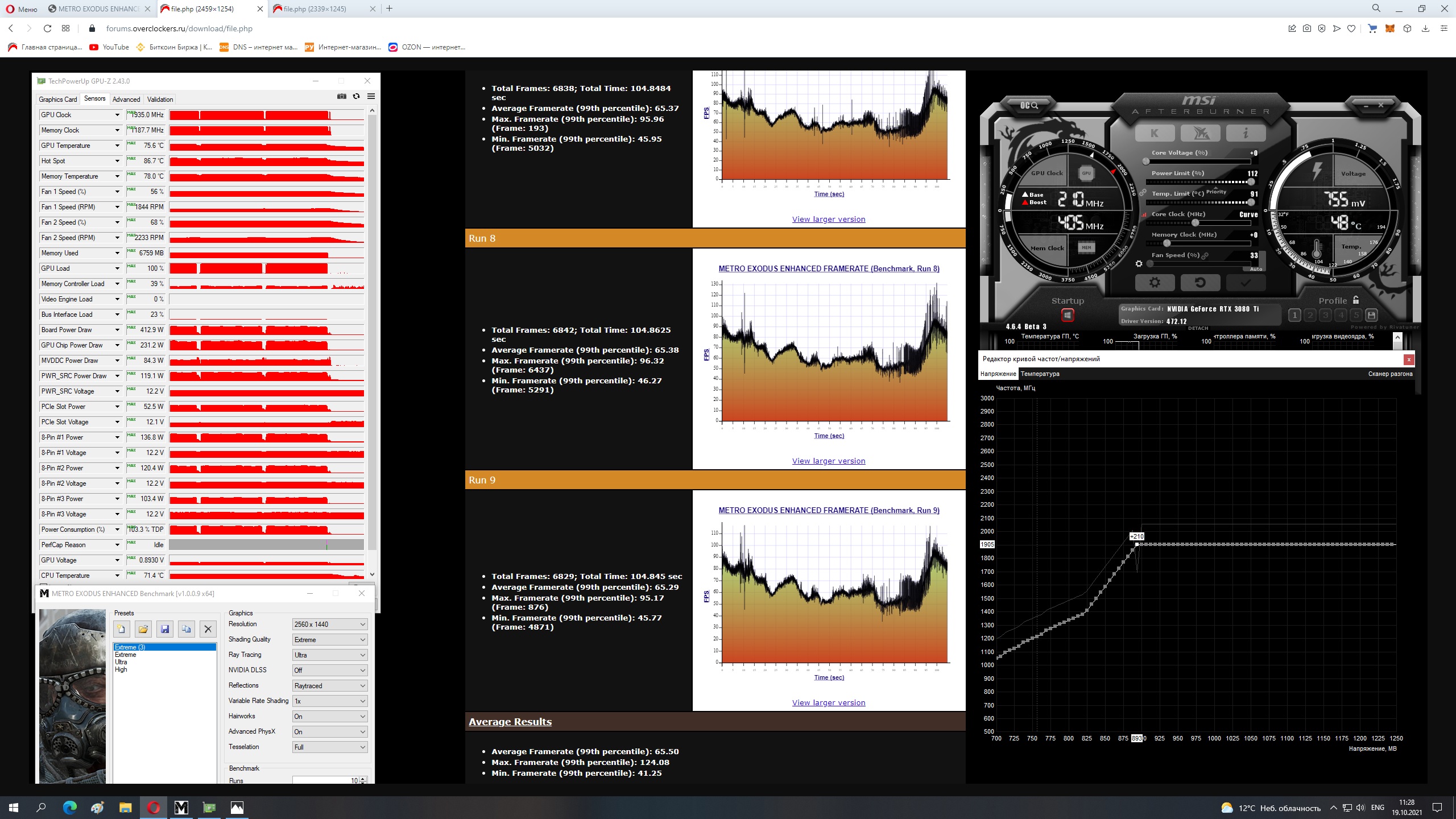Click Afterburner reset arrow button

pyautogui.click(x=1200, y=282)
